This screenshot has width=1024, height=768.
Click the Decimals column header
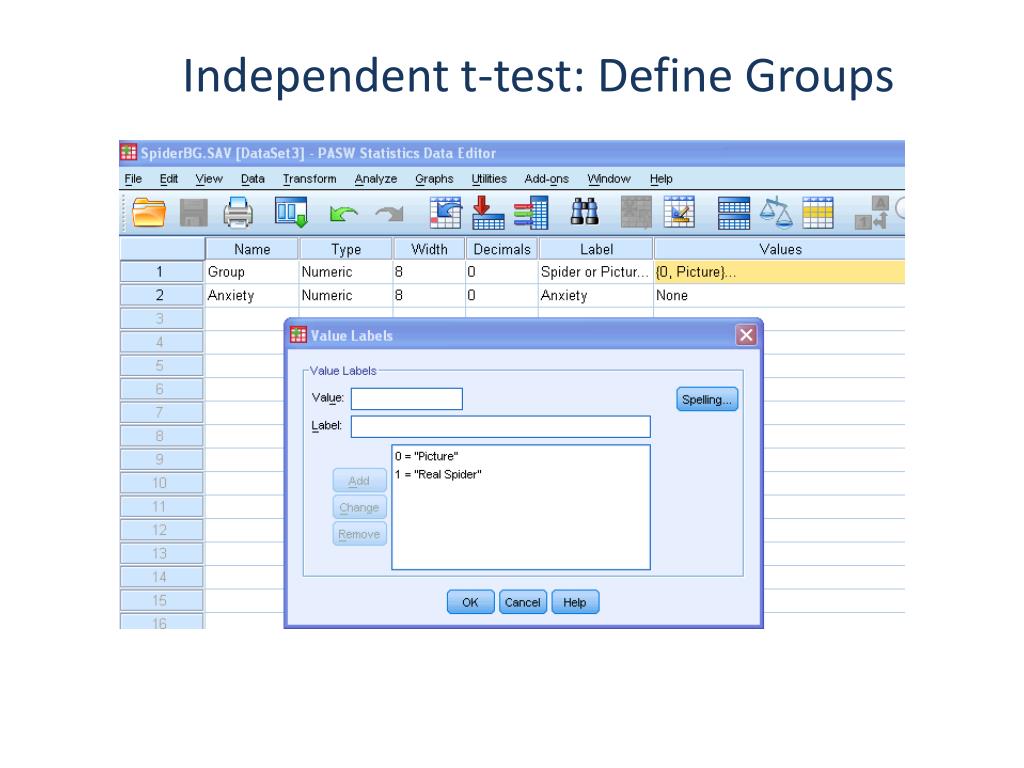pos(502,249)
